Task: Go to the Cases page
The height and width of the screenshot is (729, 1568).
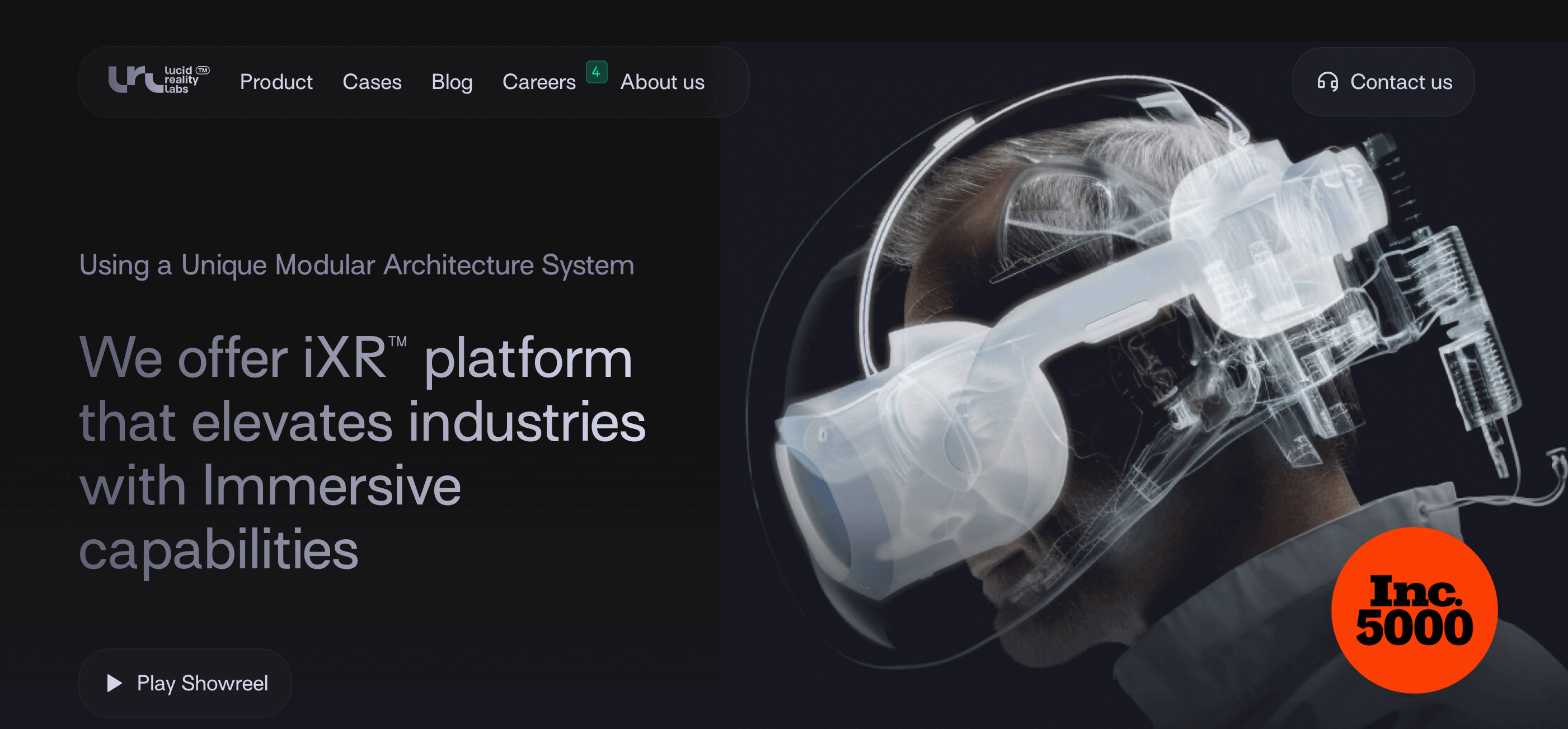Action: (x=372, y=82)
